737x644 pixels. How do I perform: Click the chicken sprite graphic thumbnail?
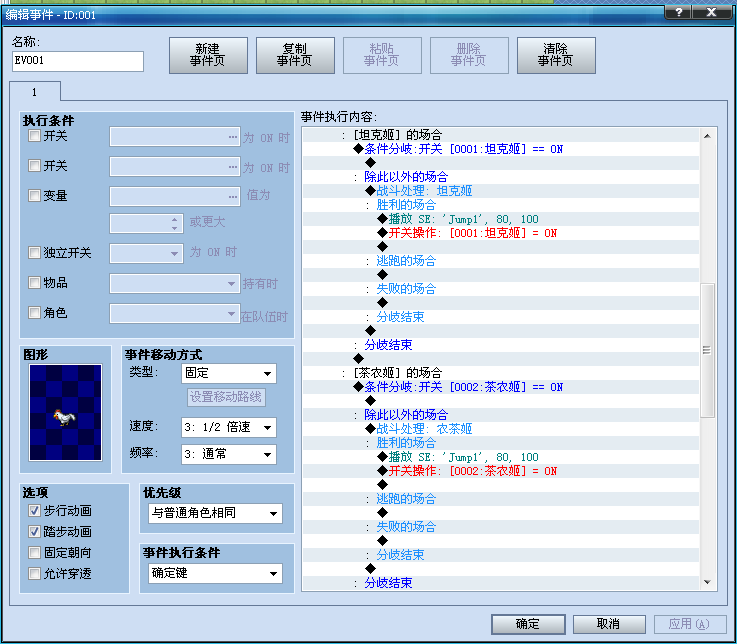65,412
